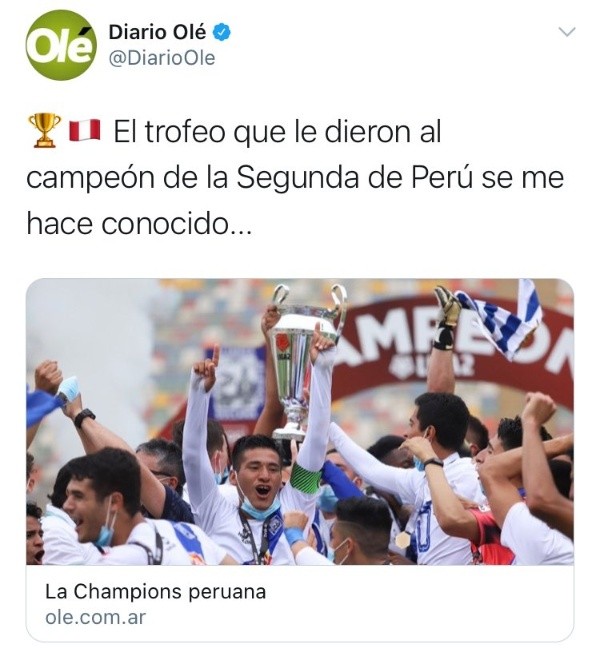Click the tweet text 'campeón de la Segunda'
The height and width of the screenshot is (652, 600).
pyautogui.click(x=193, y=178)
